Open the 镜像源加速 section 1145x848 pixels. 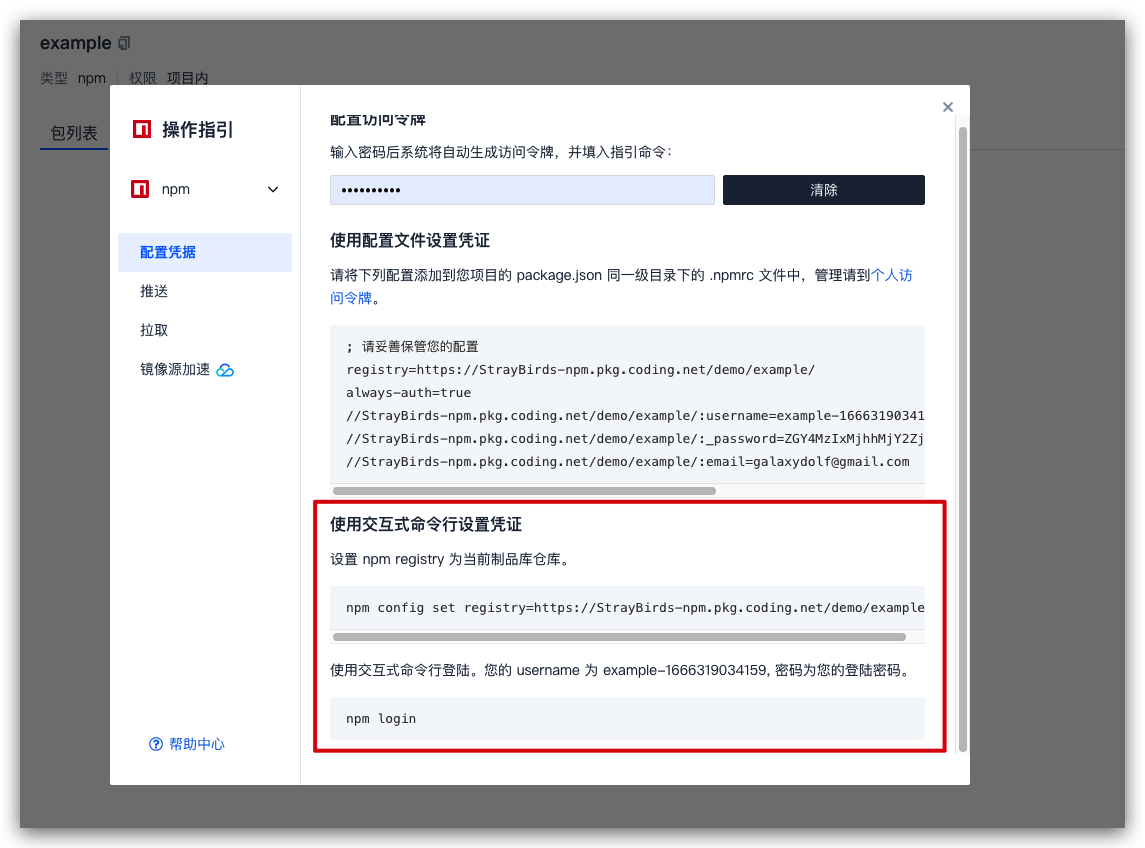point(175,370)
